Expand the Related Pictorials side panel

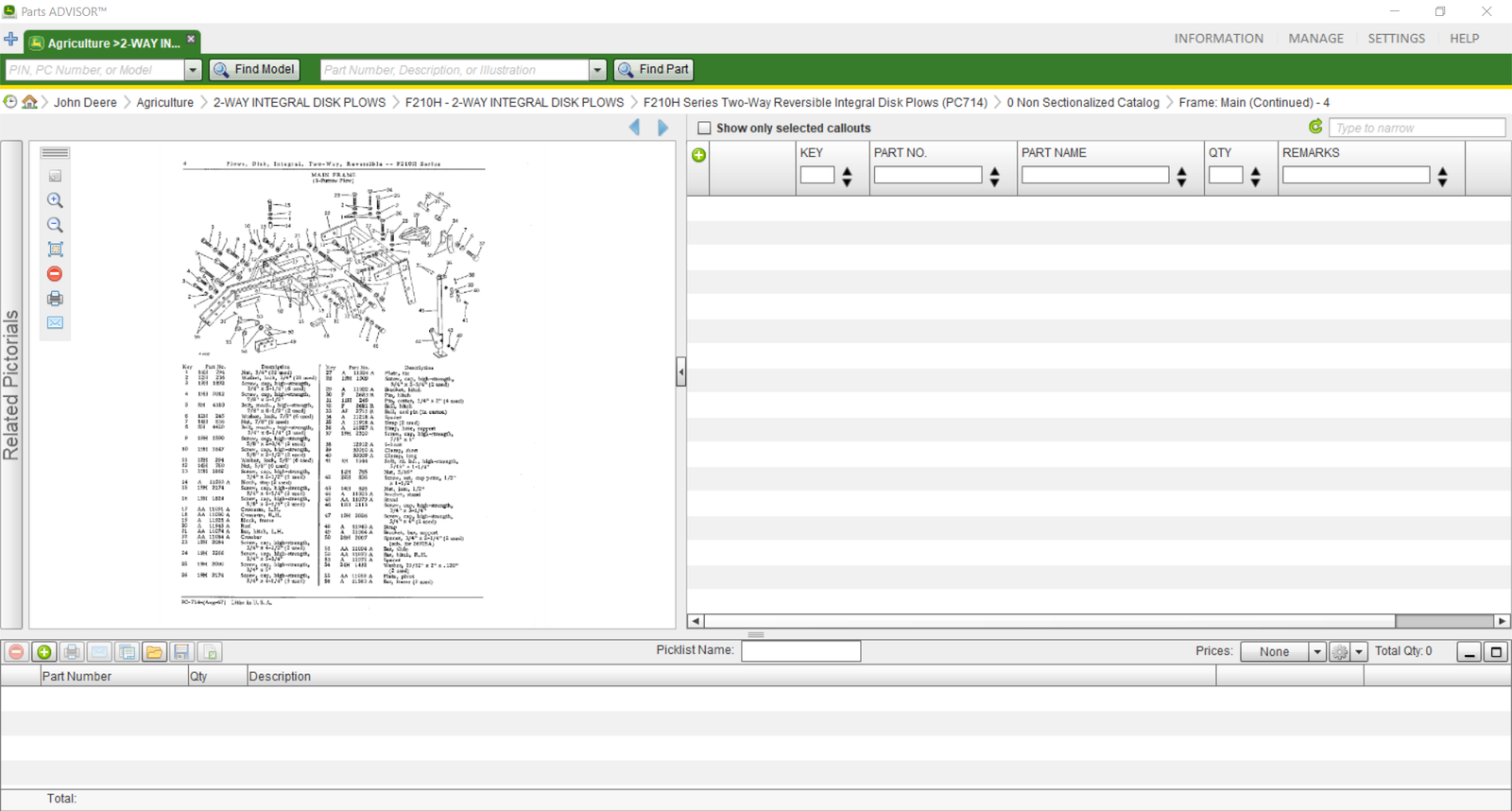click(x=11, y=385)
